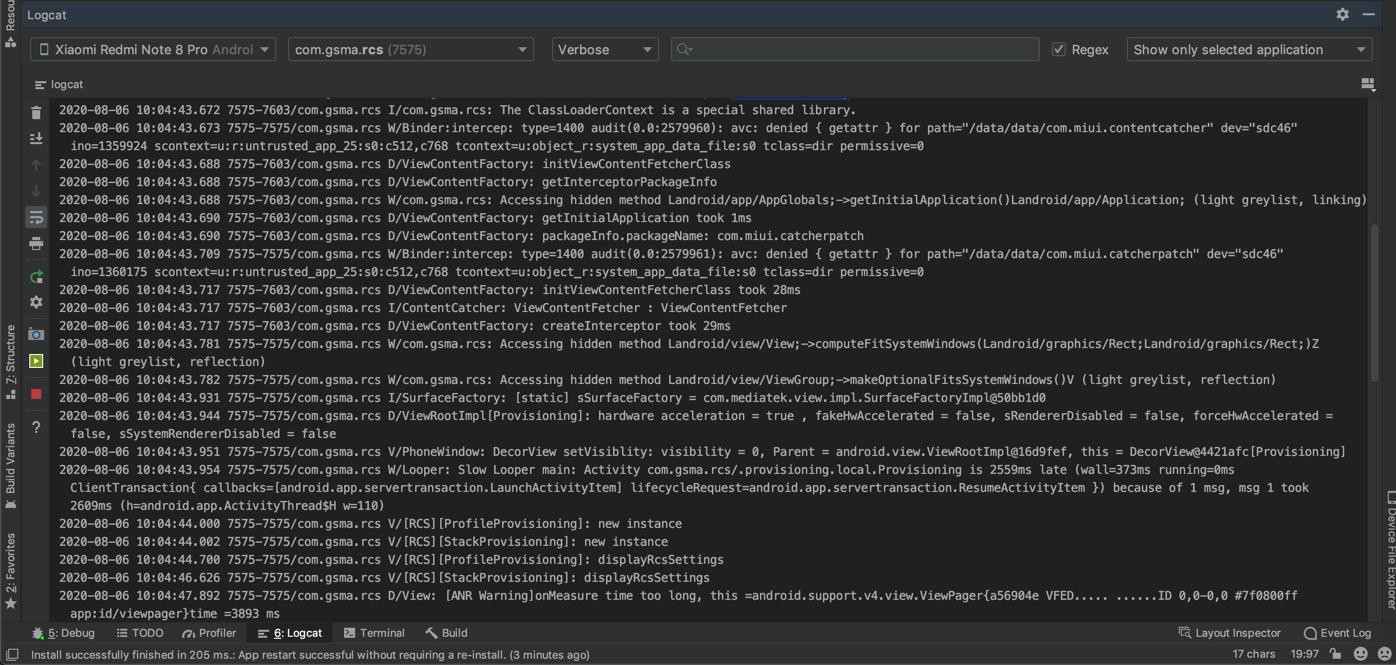Click the '[ProfileProvisioning]: new instance' log line

click(370, 524)
